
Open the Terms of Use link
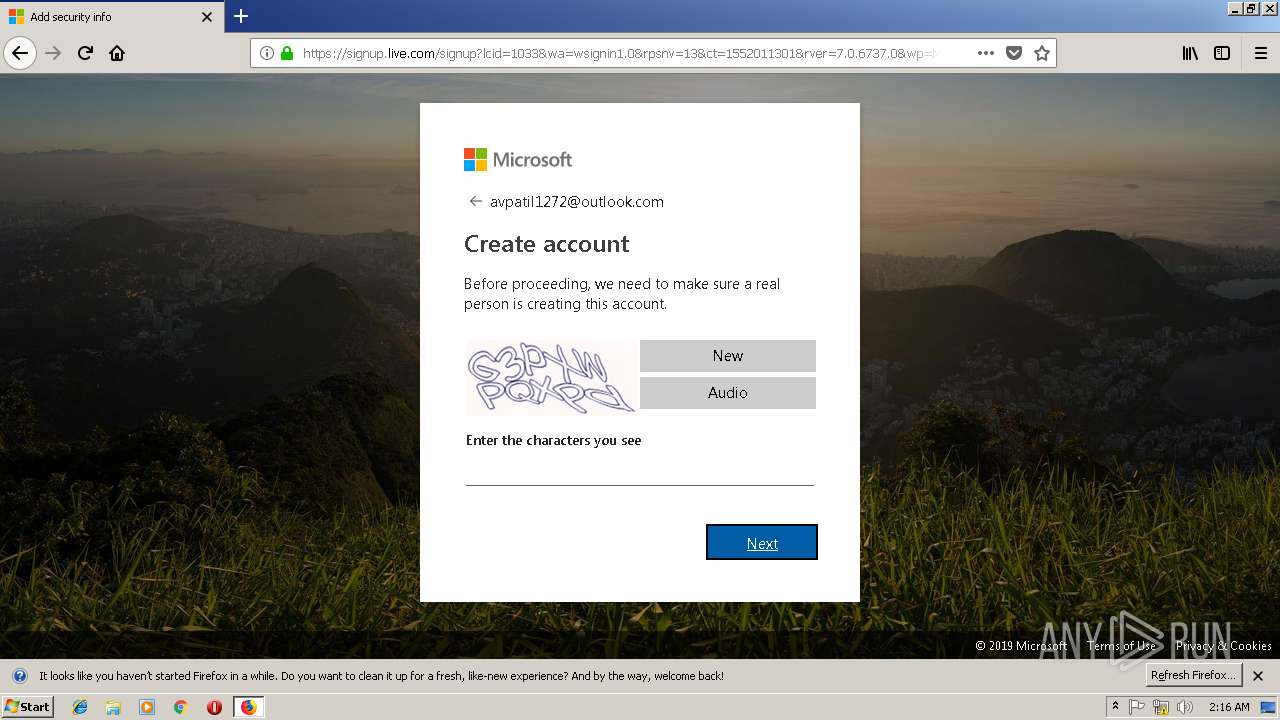1121,646
